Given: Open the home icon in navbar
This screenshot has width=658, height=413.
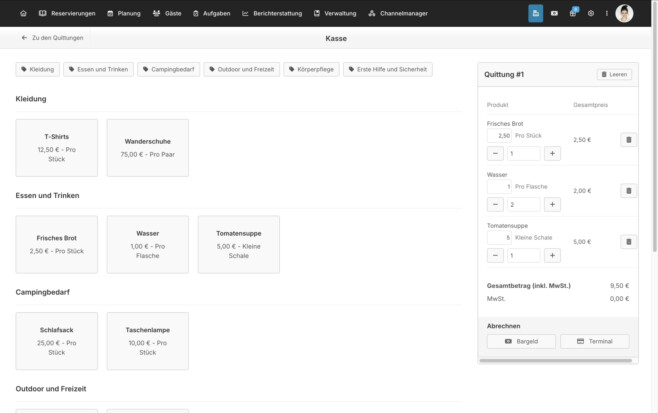Looking at the screenshot, I should coord(24,13).
